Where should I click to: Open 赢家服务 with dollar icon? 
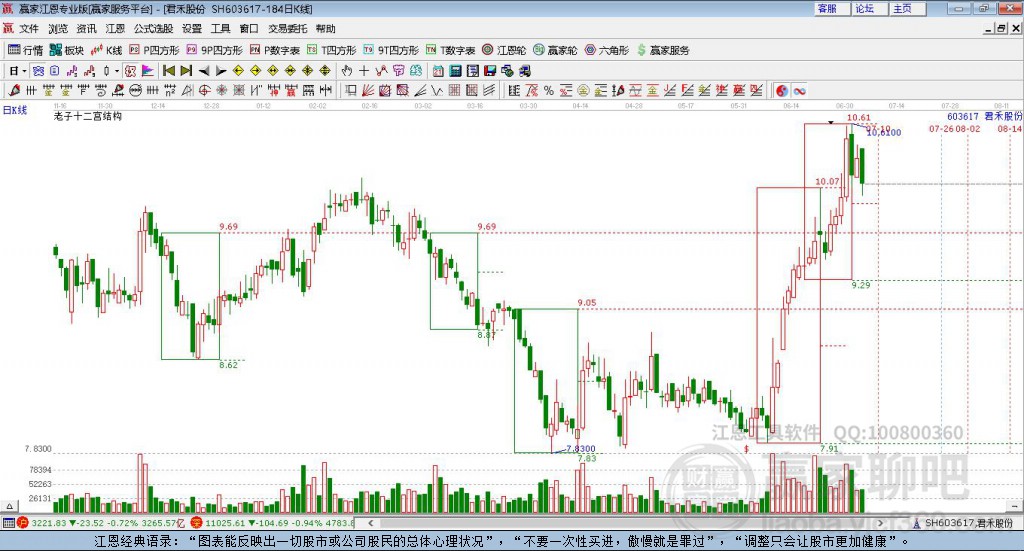point(663,50)
